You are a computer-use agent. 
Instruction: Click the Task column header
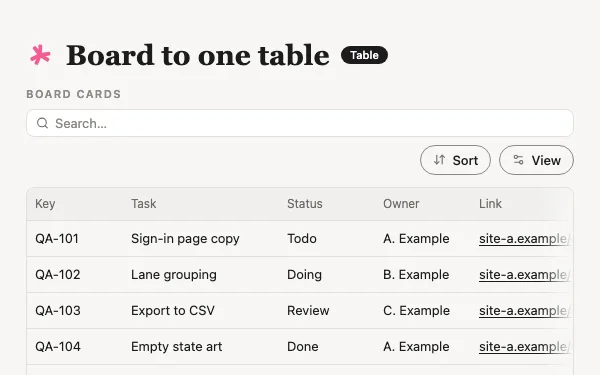point(143,204)
